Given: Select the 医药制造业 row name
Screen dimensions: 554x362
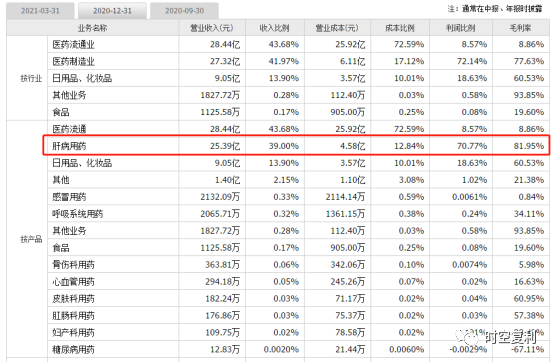Looking at the screenshot, I should pos(73,61).
